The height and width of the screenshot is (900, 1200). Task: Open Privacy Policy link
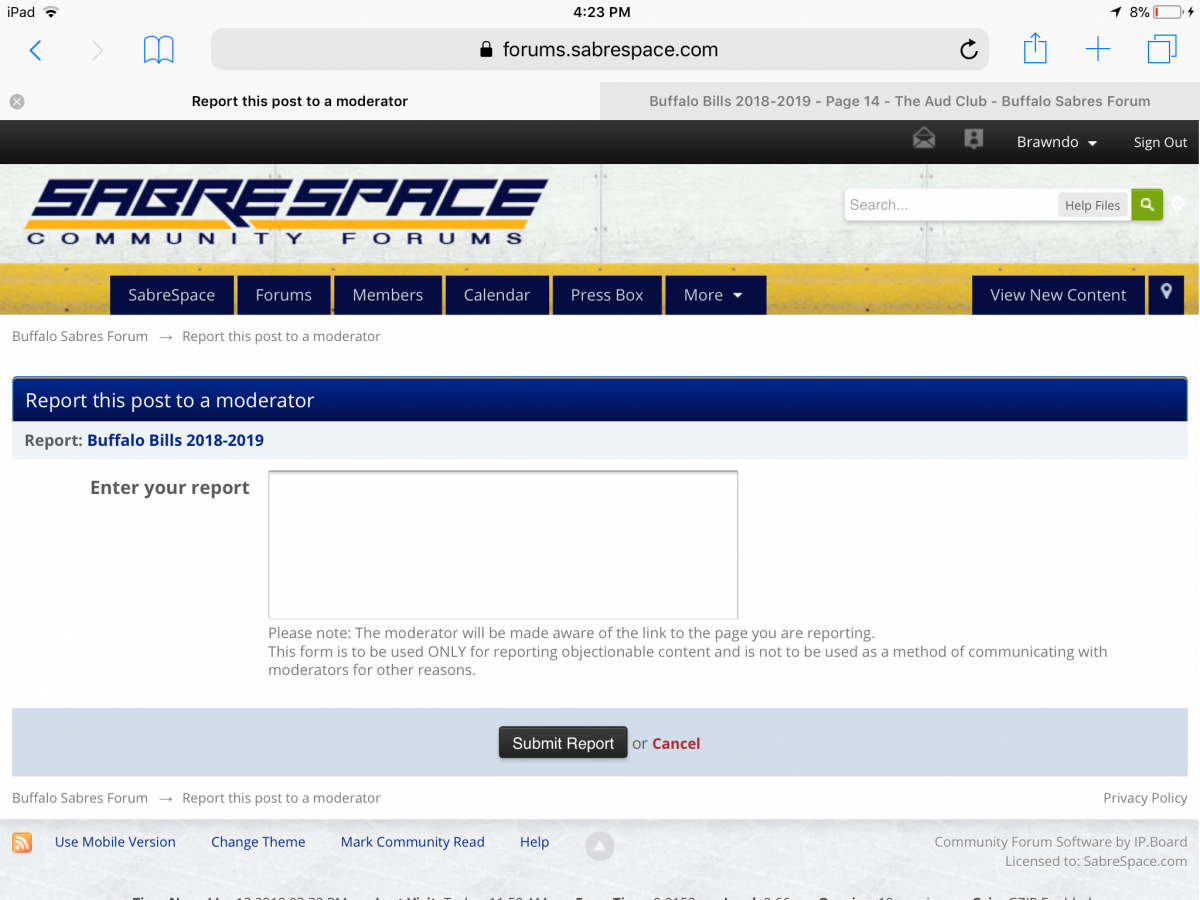[1145, 798]
